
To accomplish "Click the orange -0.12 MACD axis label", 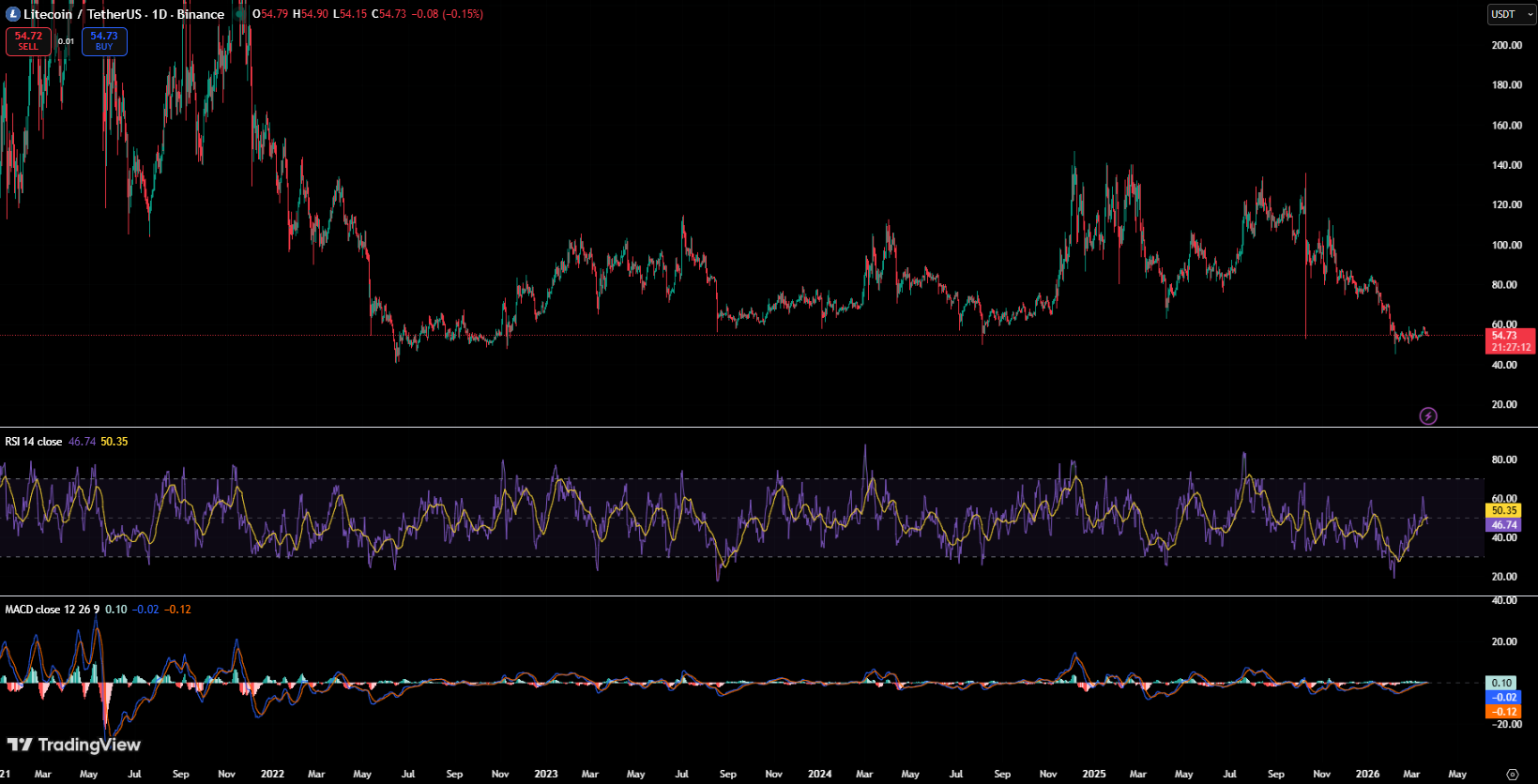I will tap(1504, 712).
